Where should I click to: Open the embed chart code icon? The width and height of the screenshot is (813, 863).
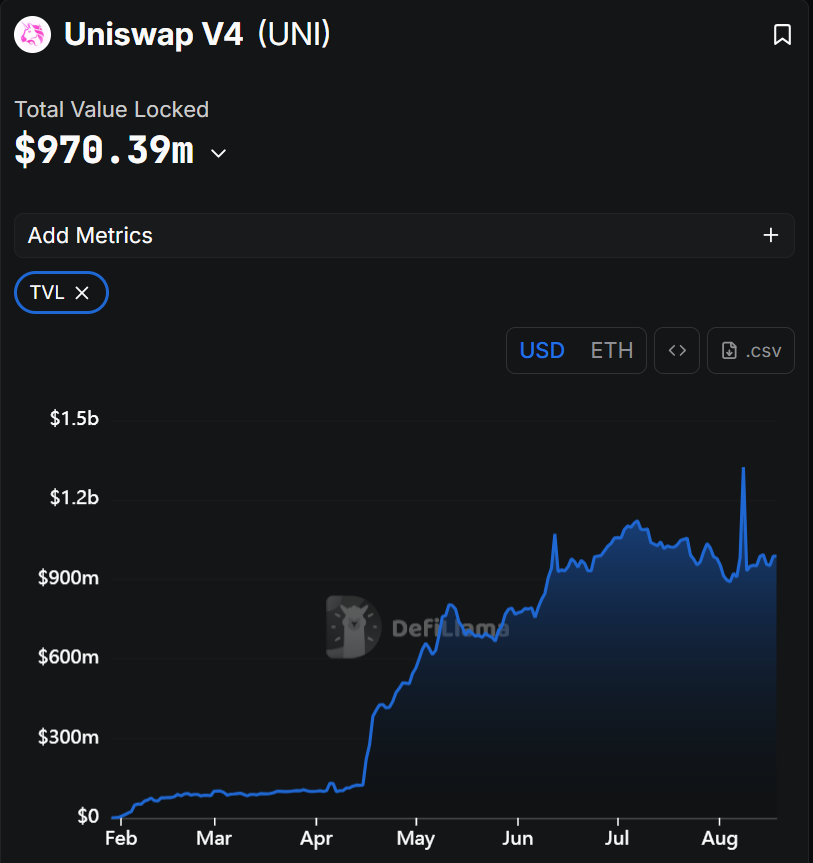(677, 350)
